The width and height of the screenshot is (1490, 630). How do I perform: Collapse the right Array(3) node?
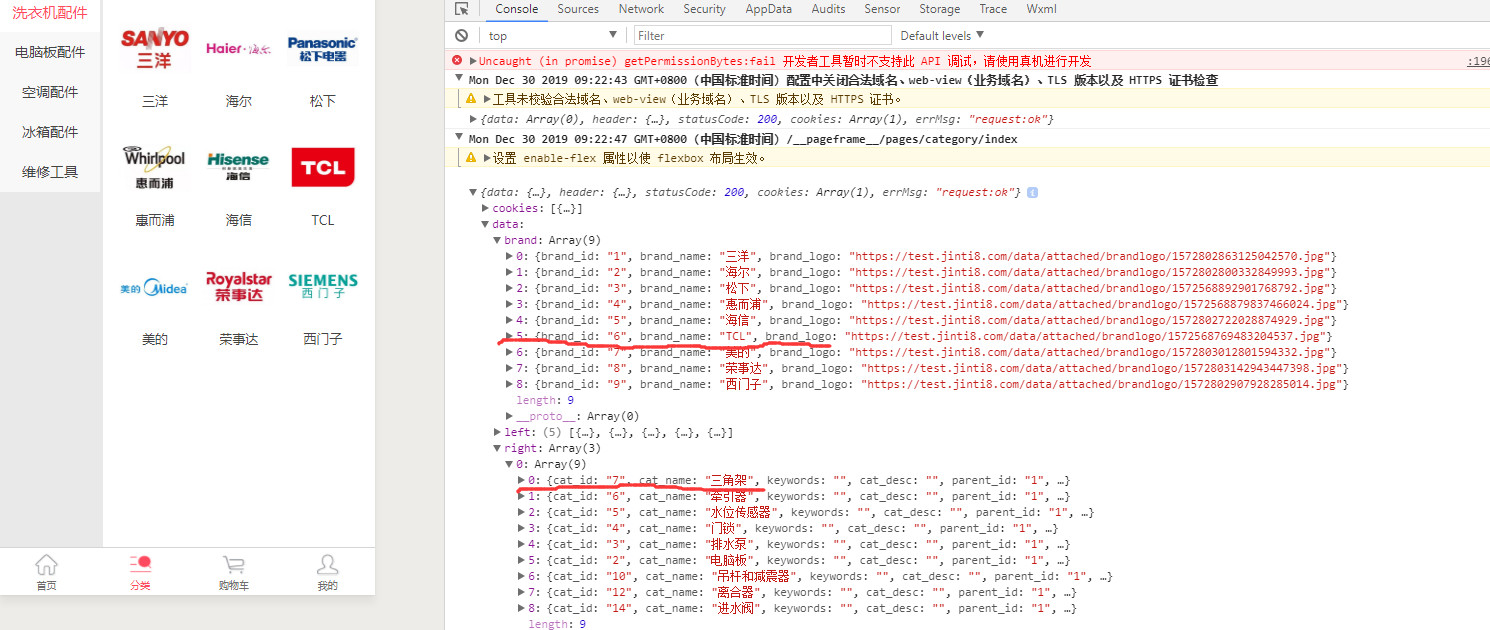click(498, 448)
